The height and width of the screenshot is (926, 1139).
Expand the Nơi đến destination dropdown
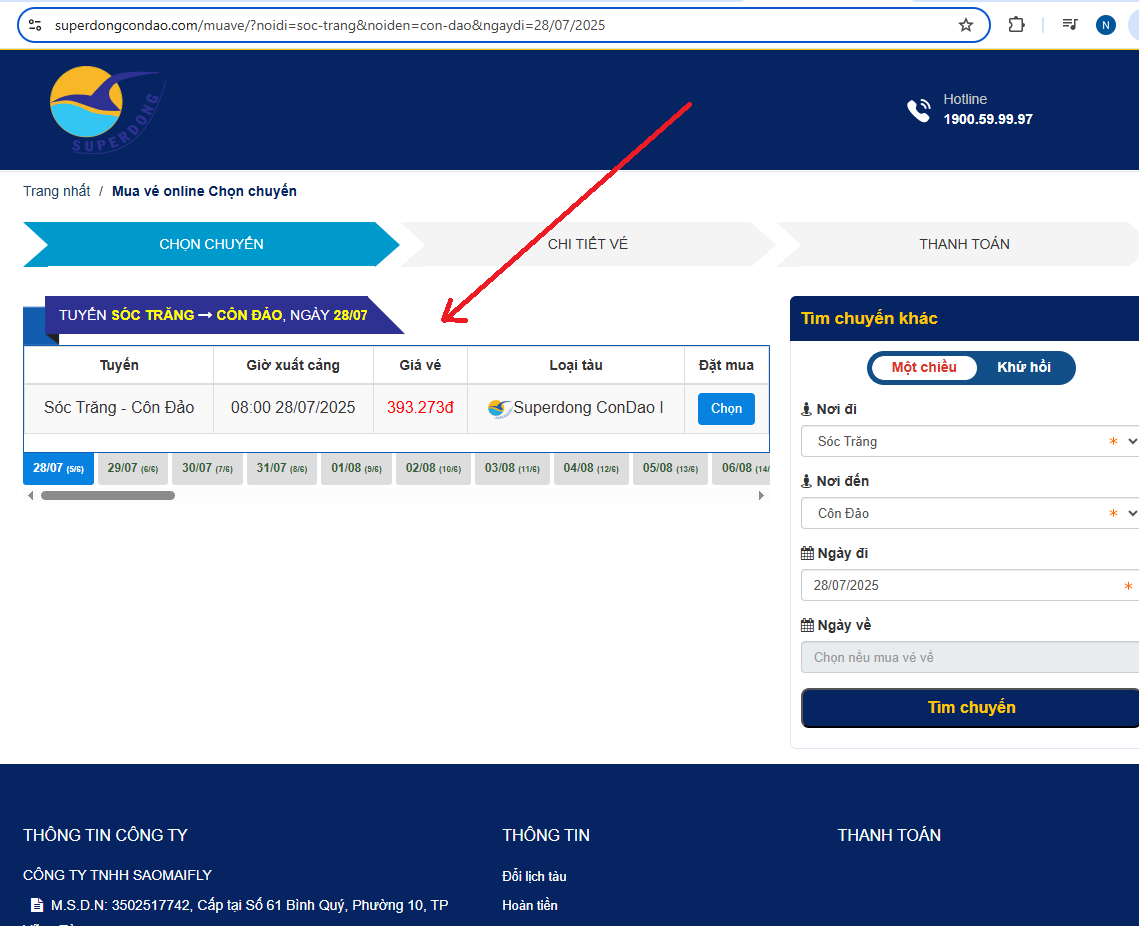pyautogui.click(x=970, y=513)
